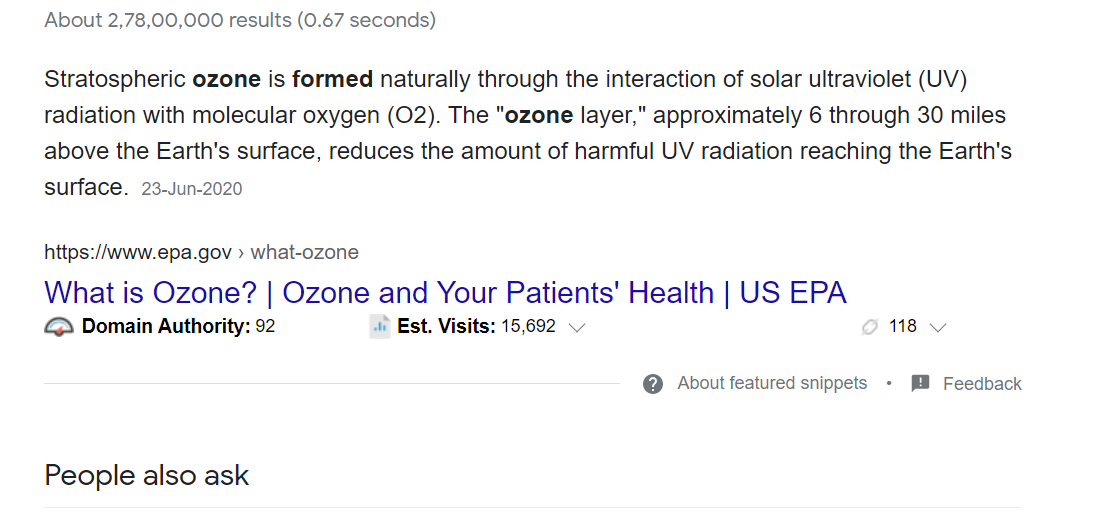Click the Feedback text link
This screenshot has width=1099, height=525.
pos(982,384)
